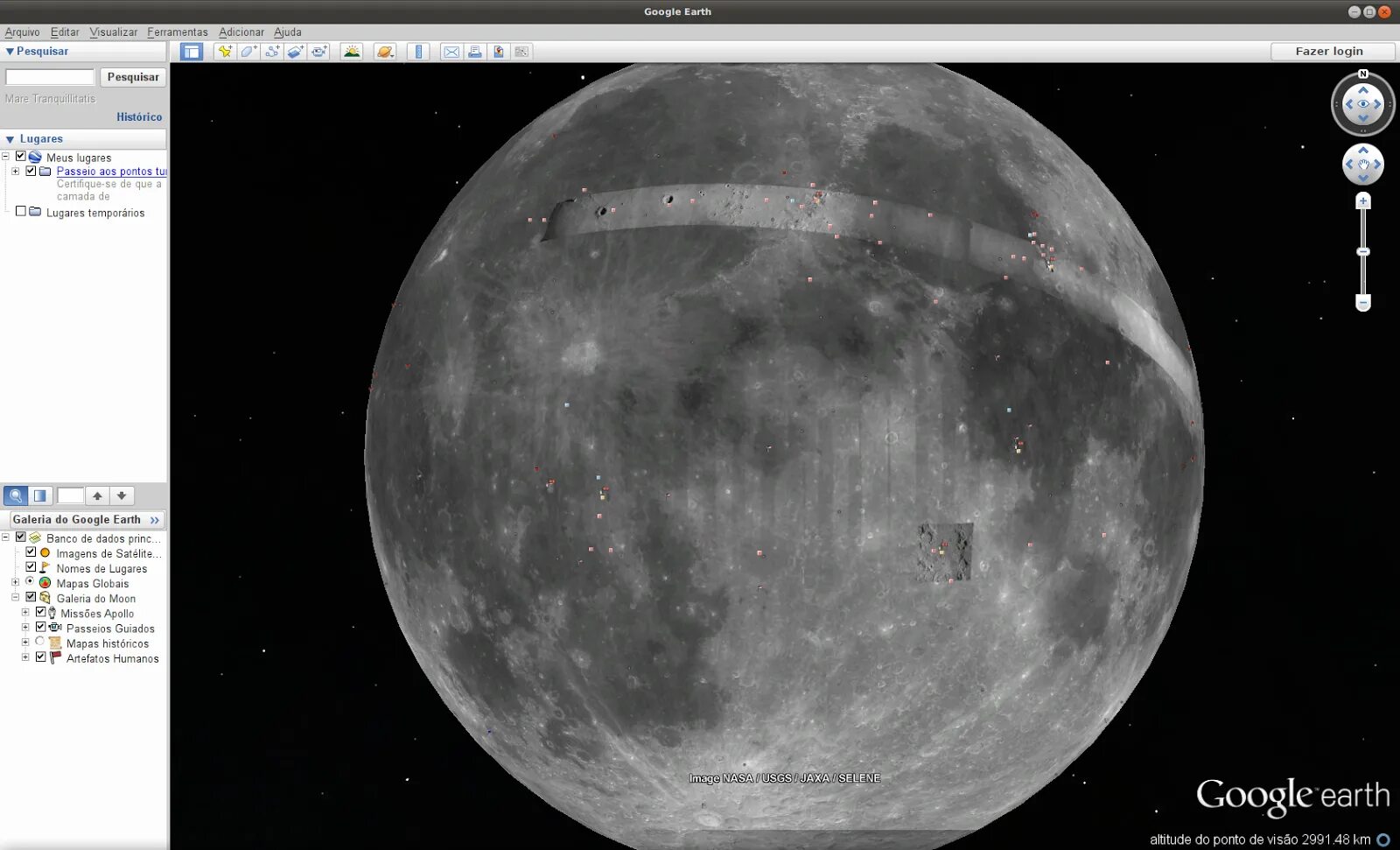Open the Histórico search history link
Image resolution: width=1400 pixels, height=850 pixels.
click(139, 117)
